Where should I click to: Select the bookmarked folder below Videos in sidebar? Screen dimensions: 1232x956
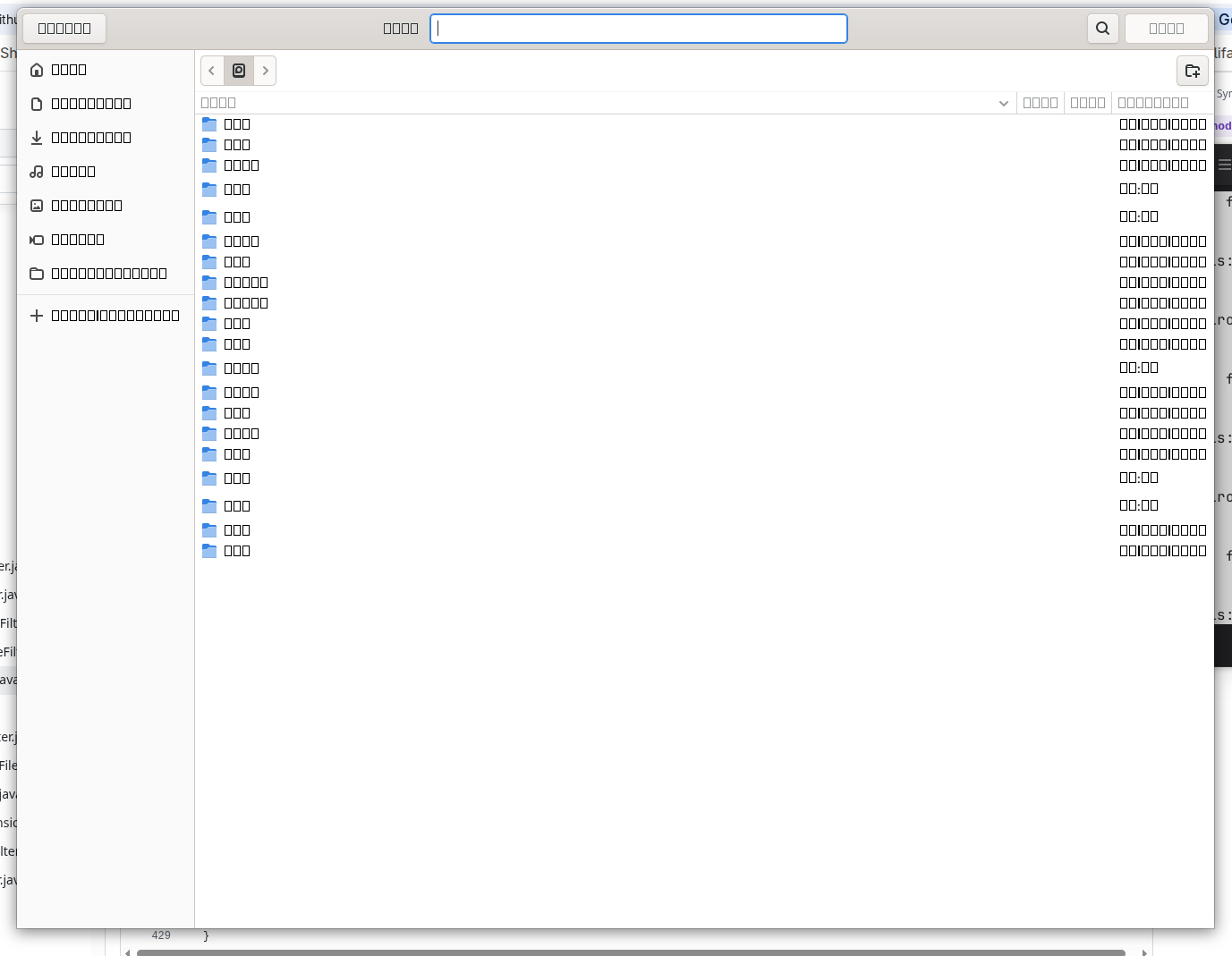pos(37,274)
